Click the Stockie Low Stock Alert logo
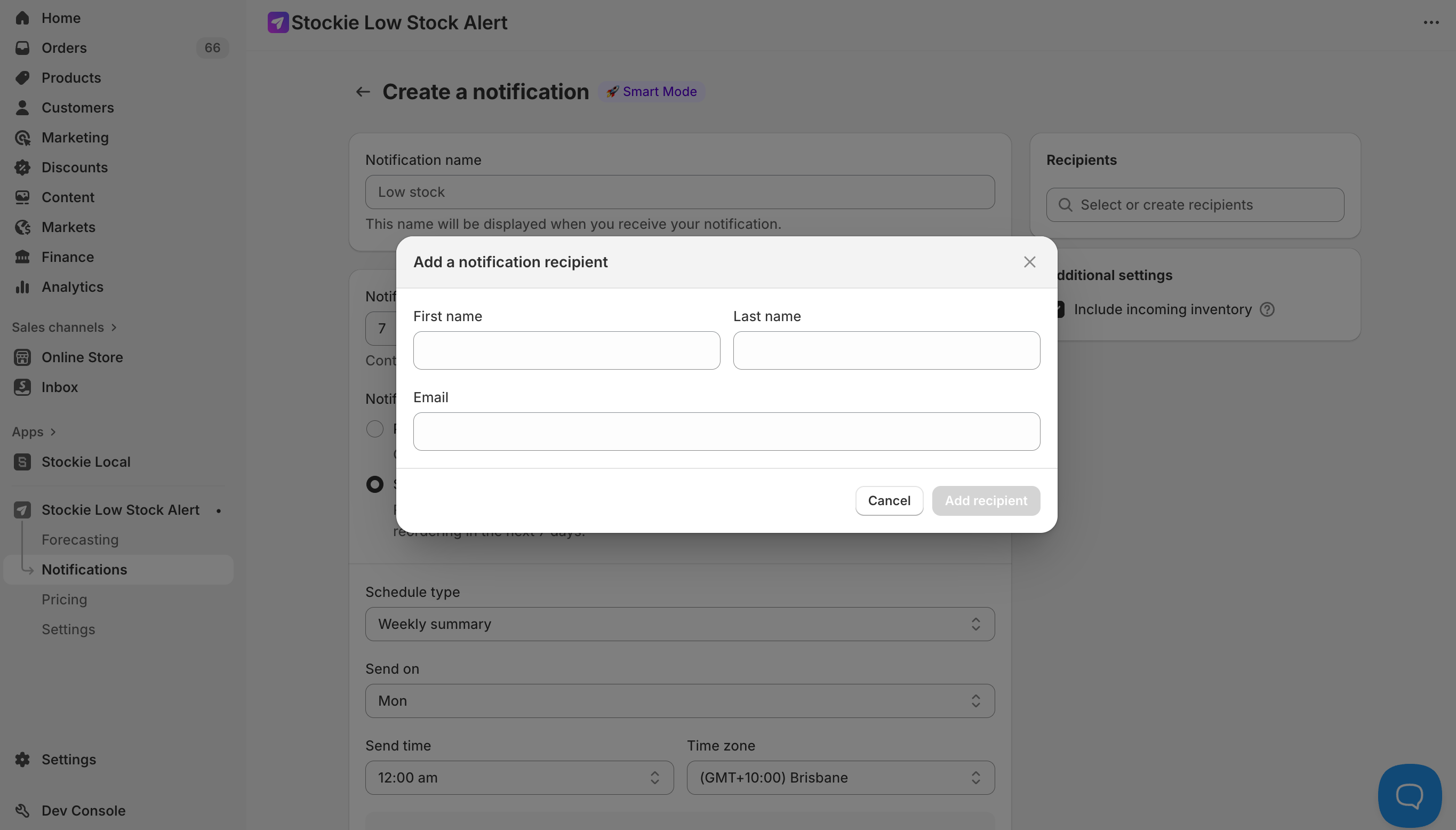 278,23
